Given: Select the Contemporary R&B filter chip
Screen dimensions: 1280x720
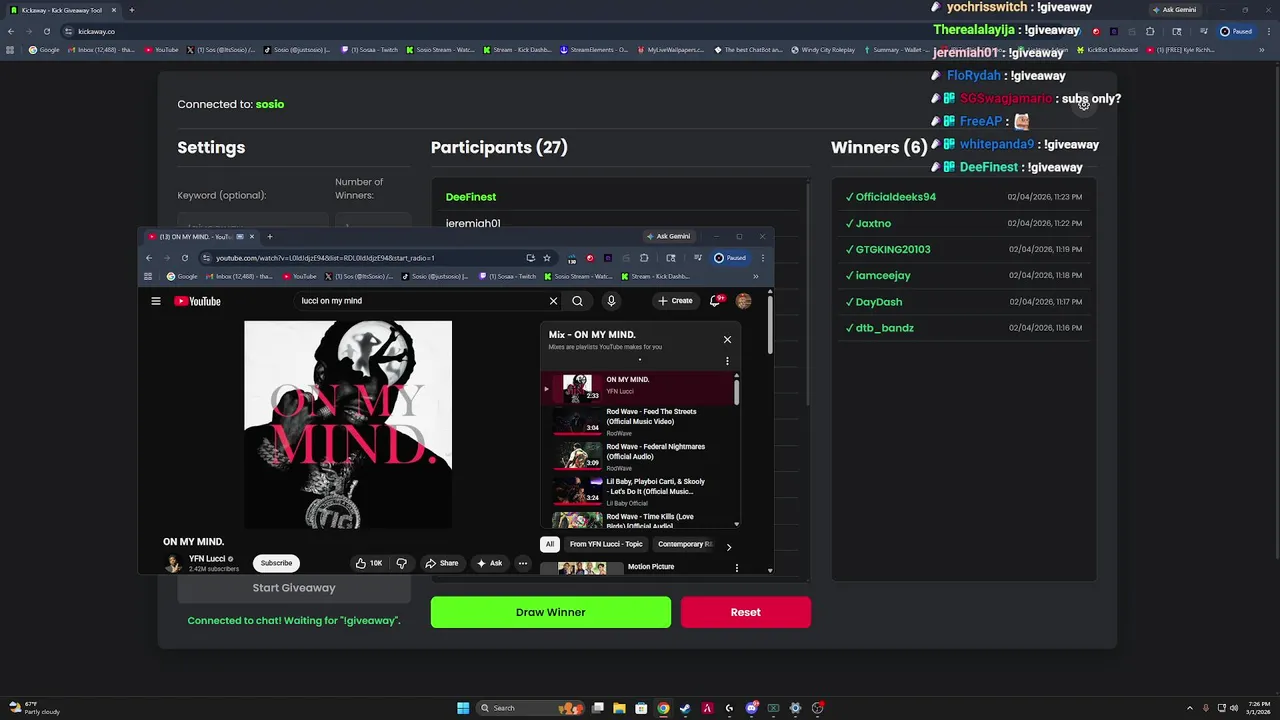Looking at the screenshot, I should point(684,544).
